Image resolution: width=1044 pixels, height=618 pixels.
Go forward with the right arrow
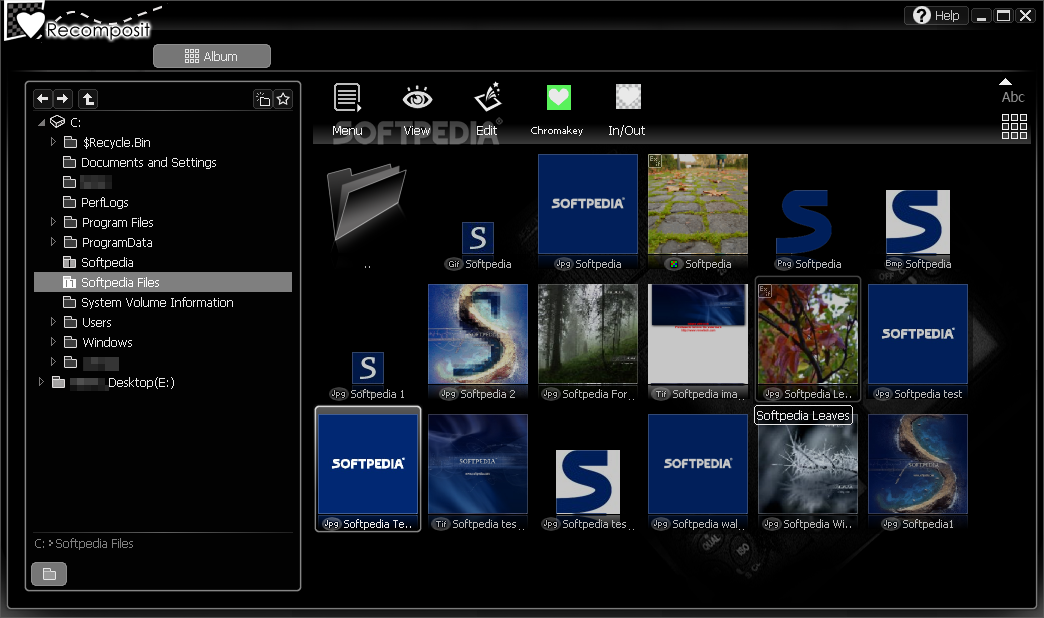(x=63, y=99)
